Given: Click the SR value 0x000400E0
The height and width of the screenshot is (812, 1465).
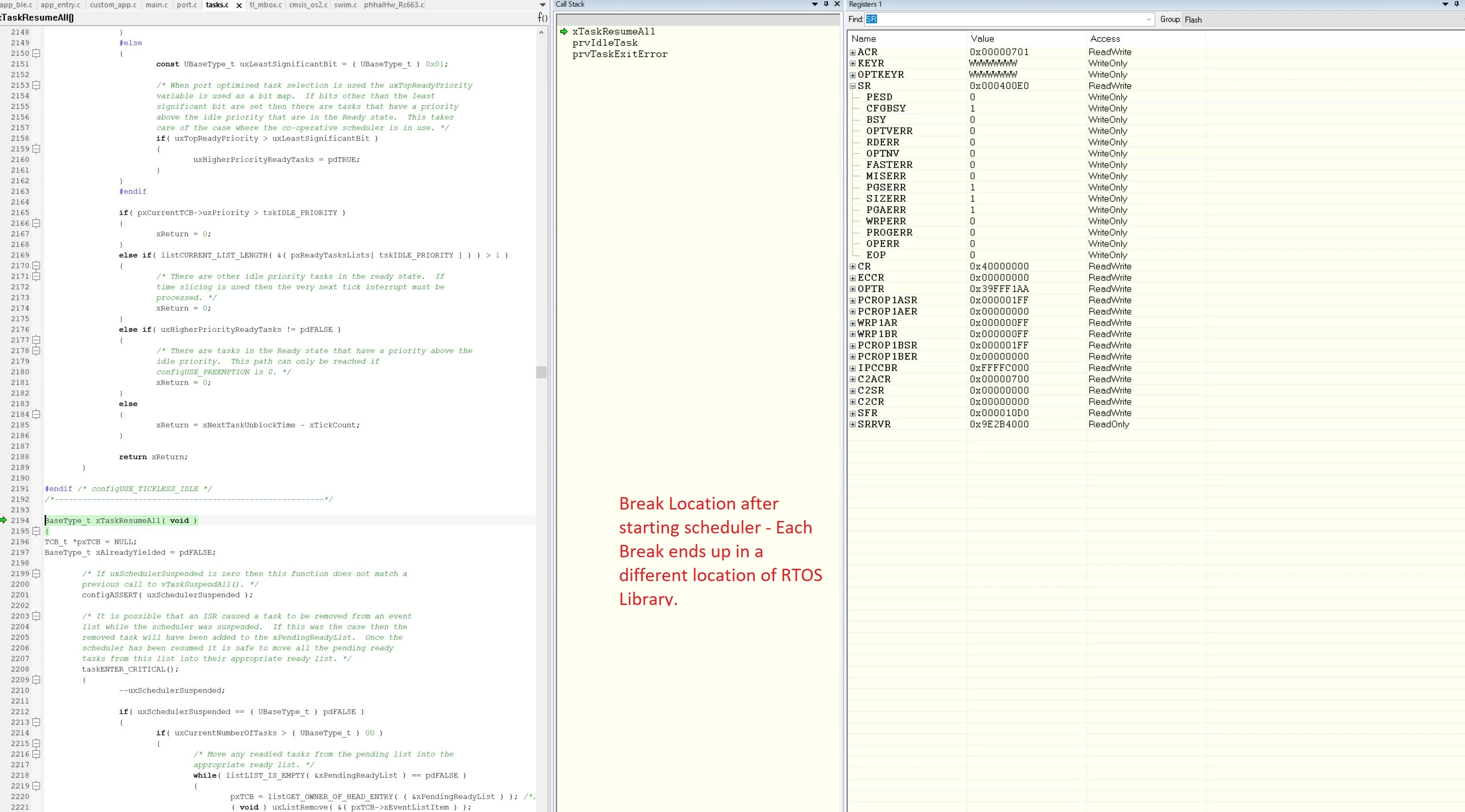Looking at the screenshot, I should click(999, 86).
